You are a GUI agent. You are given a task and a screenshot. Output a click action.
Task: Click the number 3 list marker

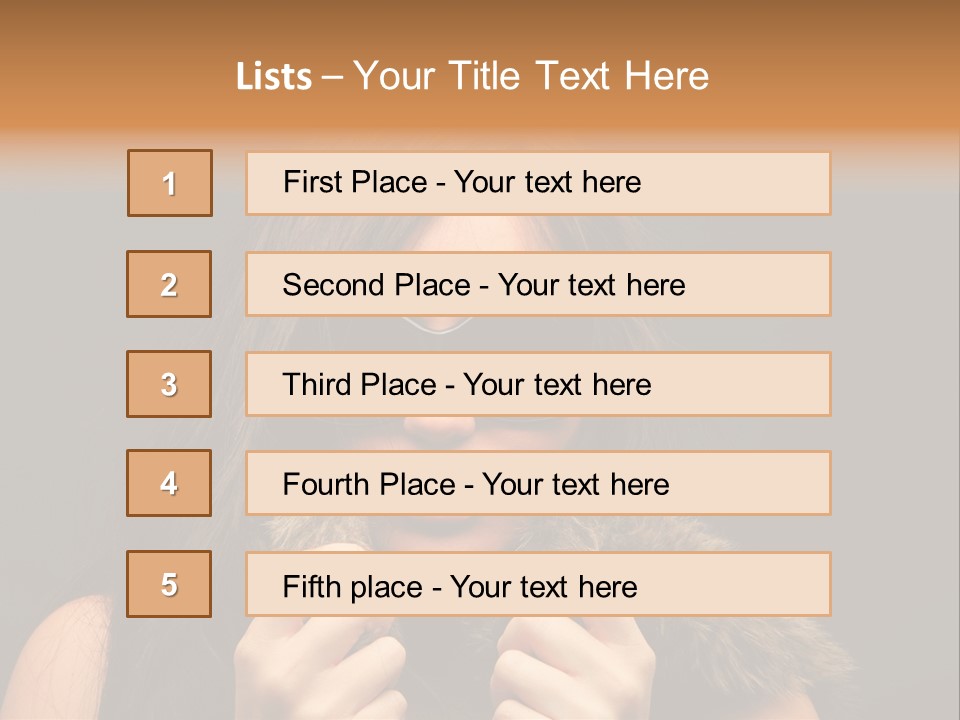click(169, 384)
